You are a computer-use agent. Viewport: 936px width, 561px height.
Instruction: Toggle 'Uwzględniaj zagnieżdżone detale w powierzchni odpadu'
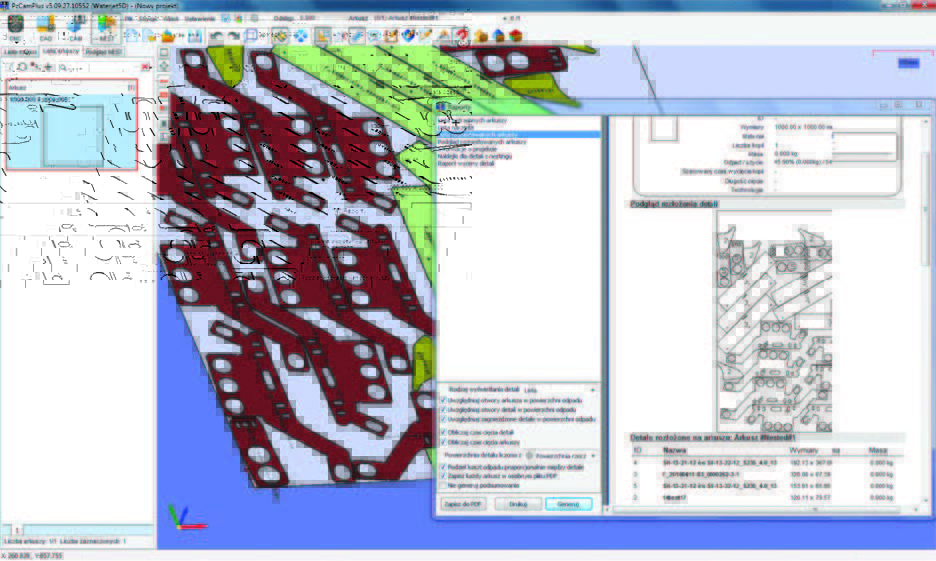pos(444,420)
